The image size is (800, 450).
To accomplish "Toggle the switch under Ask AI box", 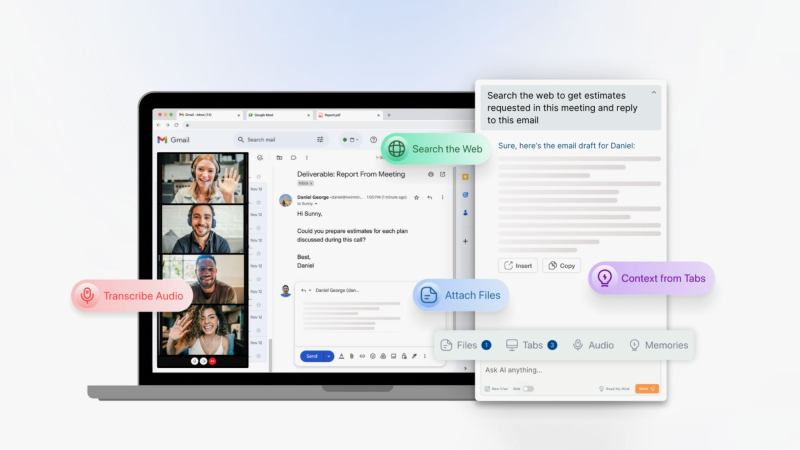I will tap(528, 389).
